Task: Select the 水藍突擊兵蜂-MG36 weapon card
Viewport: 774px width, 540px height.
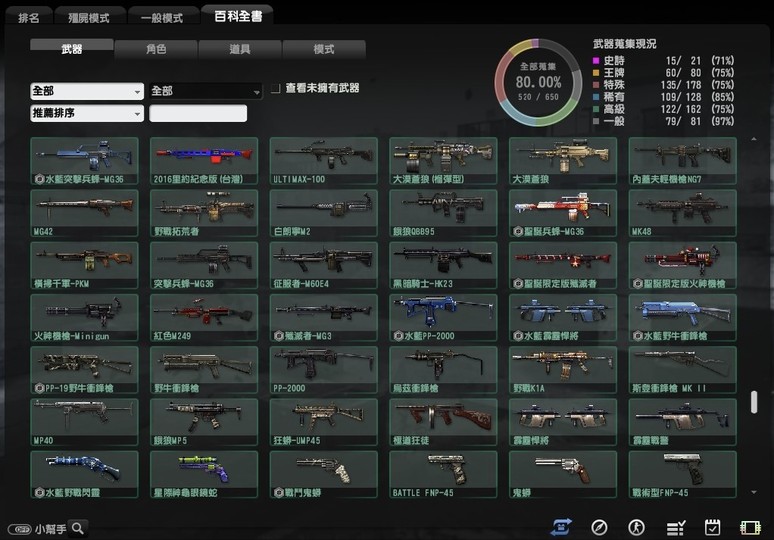Action: [x=84, y=161]
